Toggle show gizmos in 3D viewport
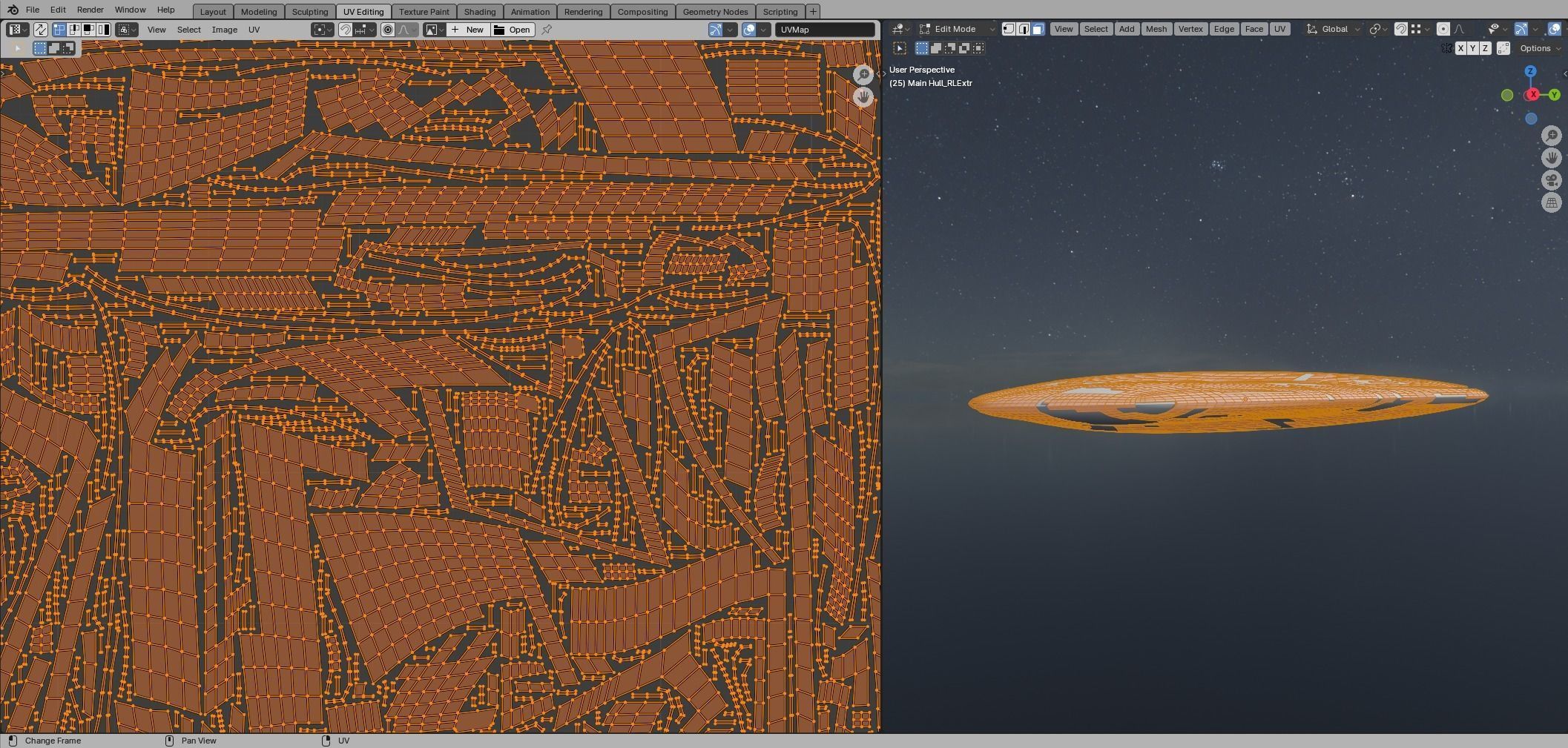This screenshot has width=1568, height=748. pos(1521,29)
